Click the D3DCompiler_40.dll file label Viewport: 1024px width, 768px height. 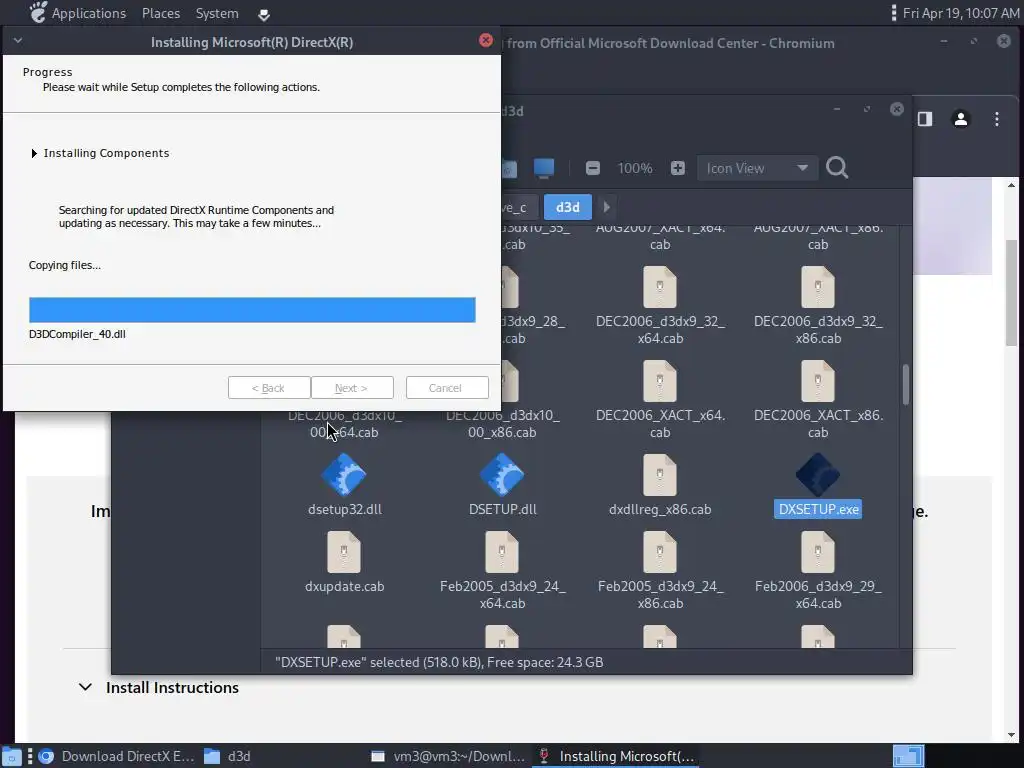point(77,334)
